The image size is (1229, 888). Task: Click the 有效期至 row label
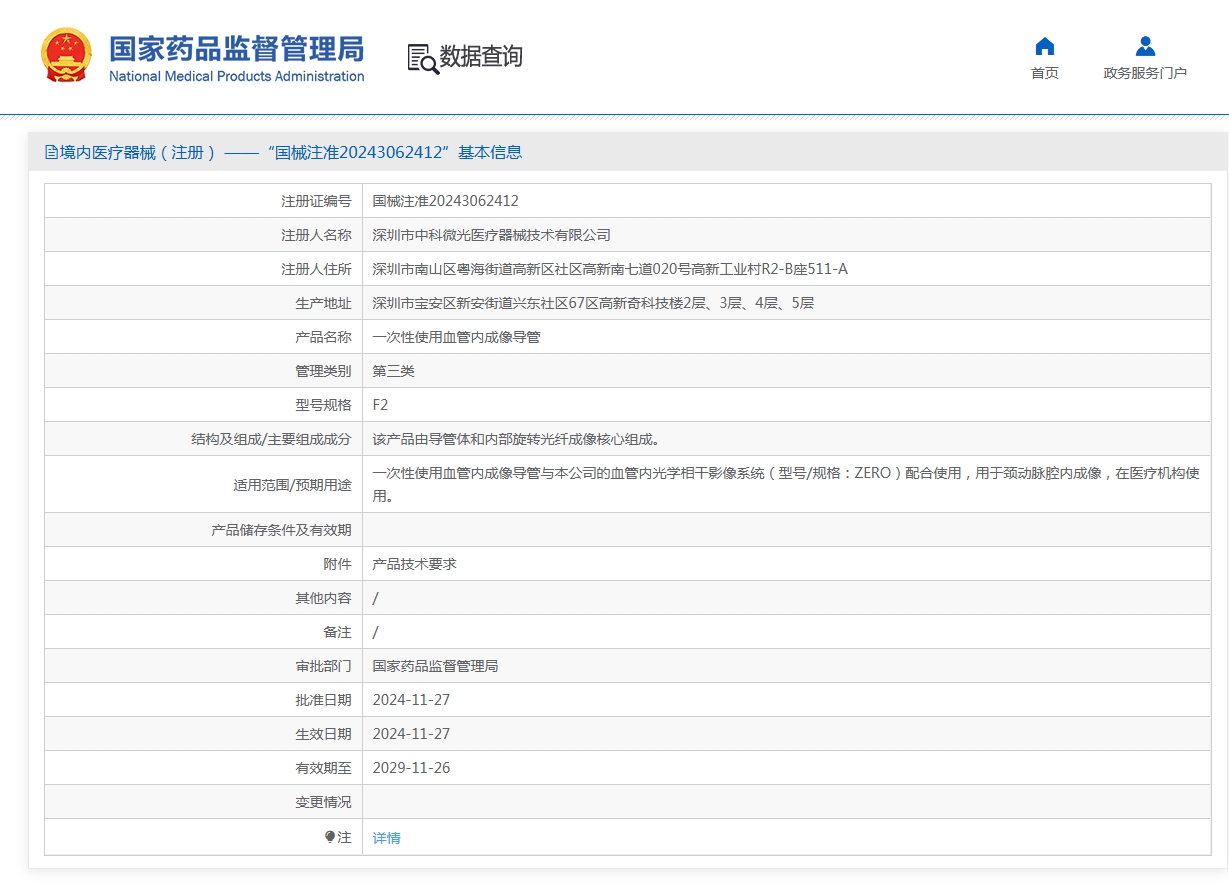click(324, 768)
